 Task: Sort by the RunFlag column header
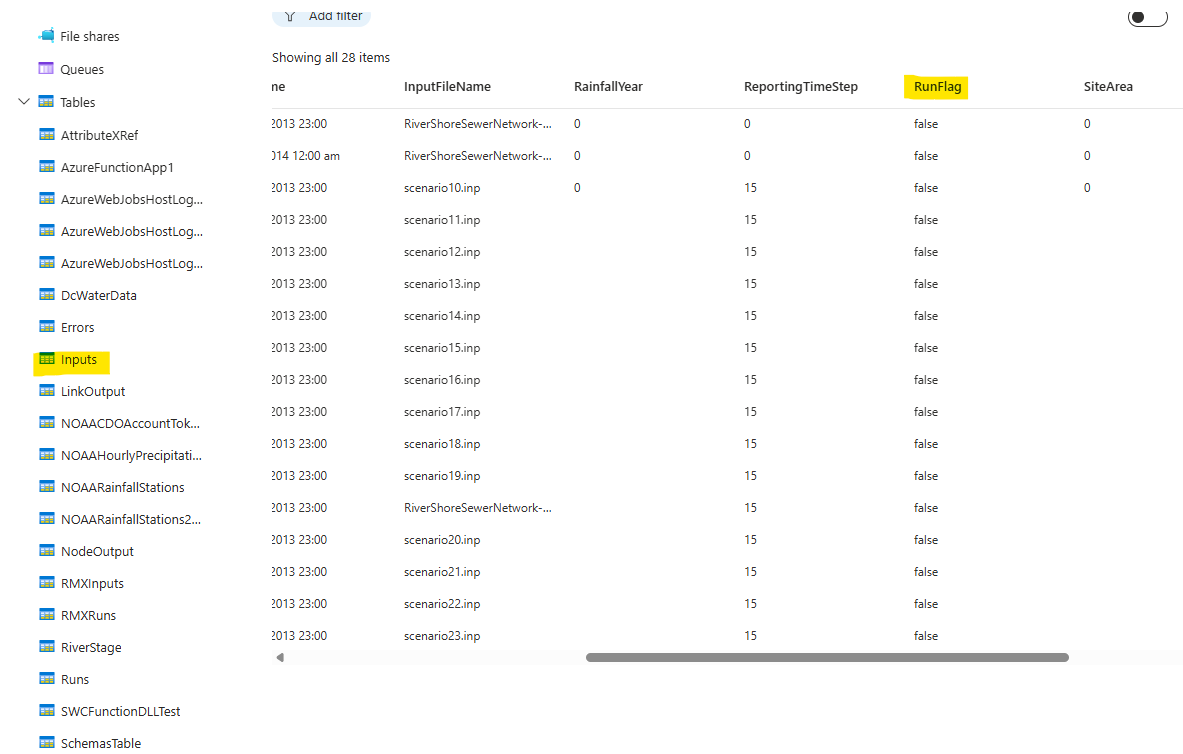tap(937, 87)
